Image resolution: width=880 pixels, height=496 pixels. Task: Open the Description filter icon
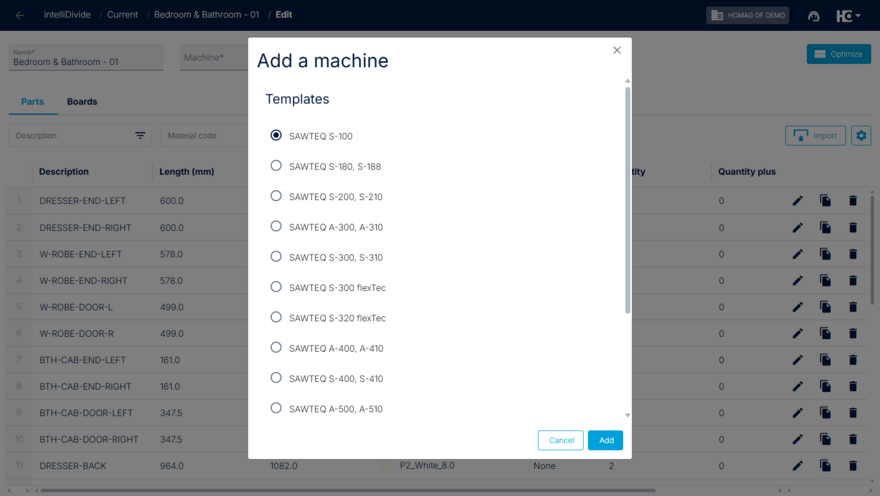[140, 135]
